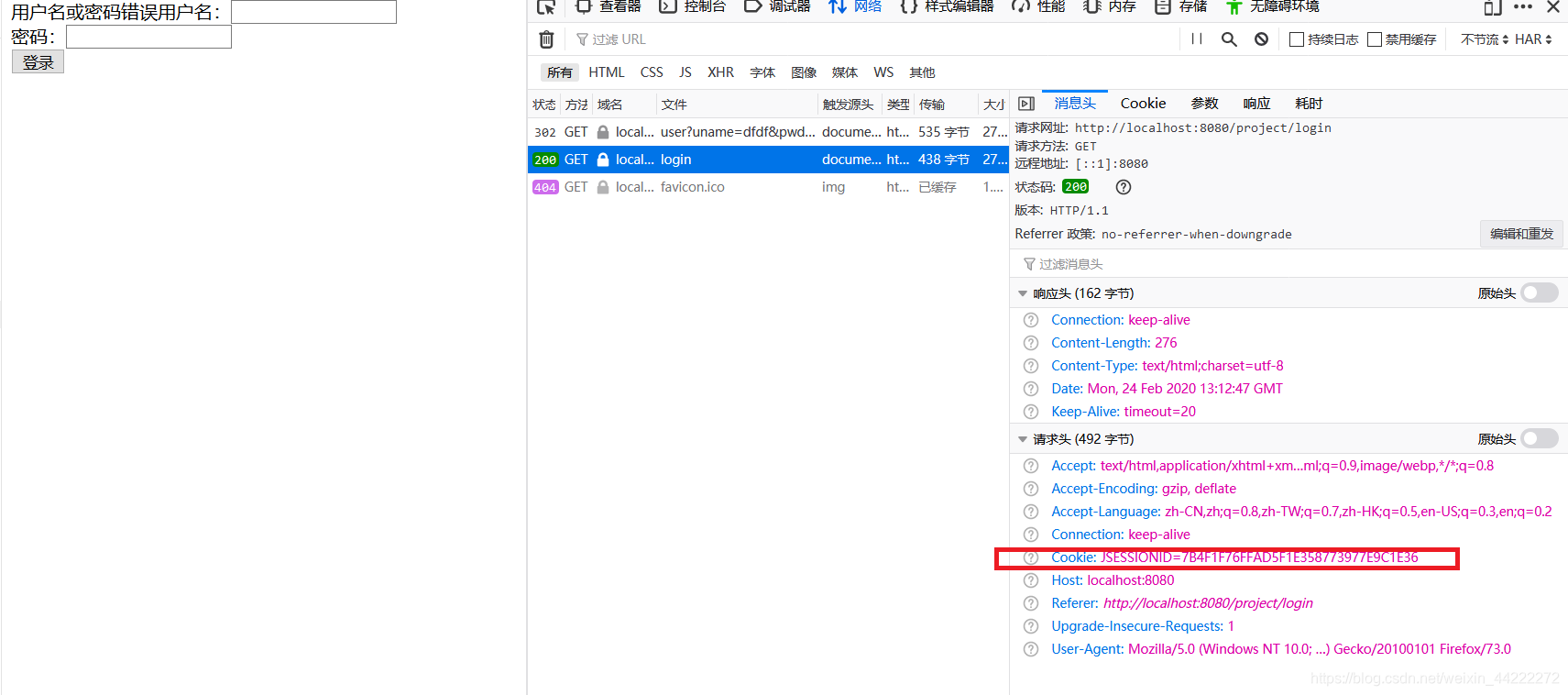The width and height of the screenshot is (1568, 695).
Task: Filter requests by WS
Action: [883, 72]
